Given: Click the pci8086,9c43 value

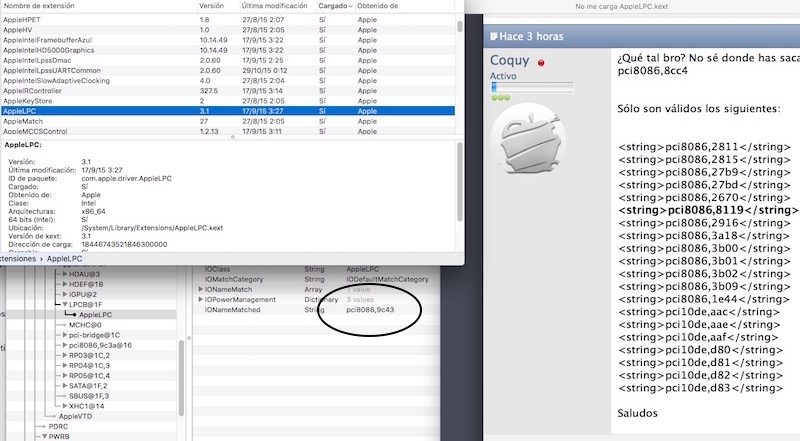Looking at the screenshot, I should pos(370,310).
